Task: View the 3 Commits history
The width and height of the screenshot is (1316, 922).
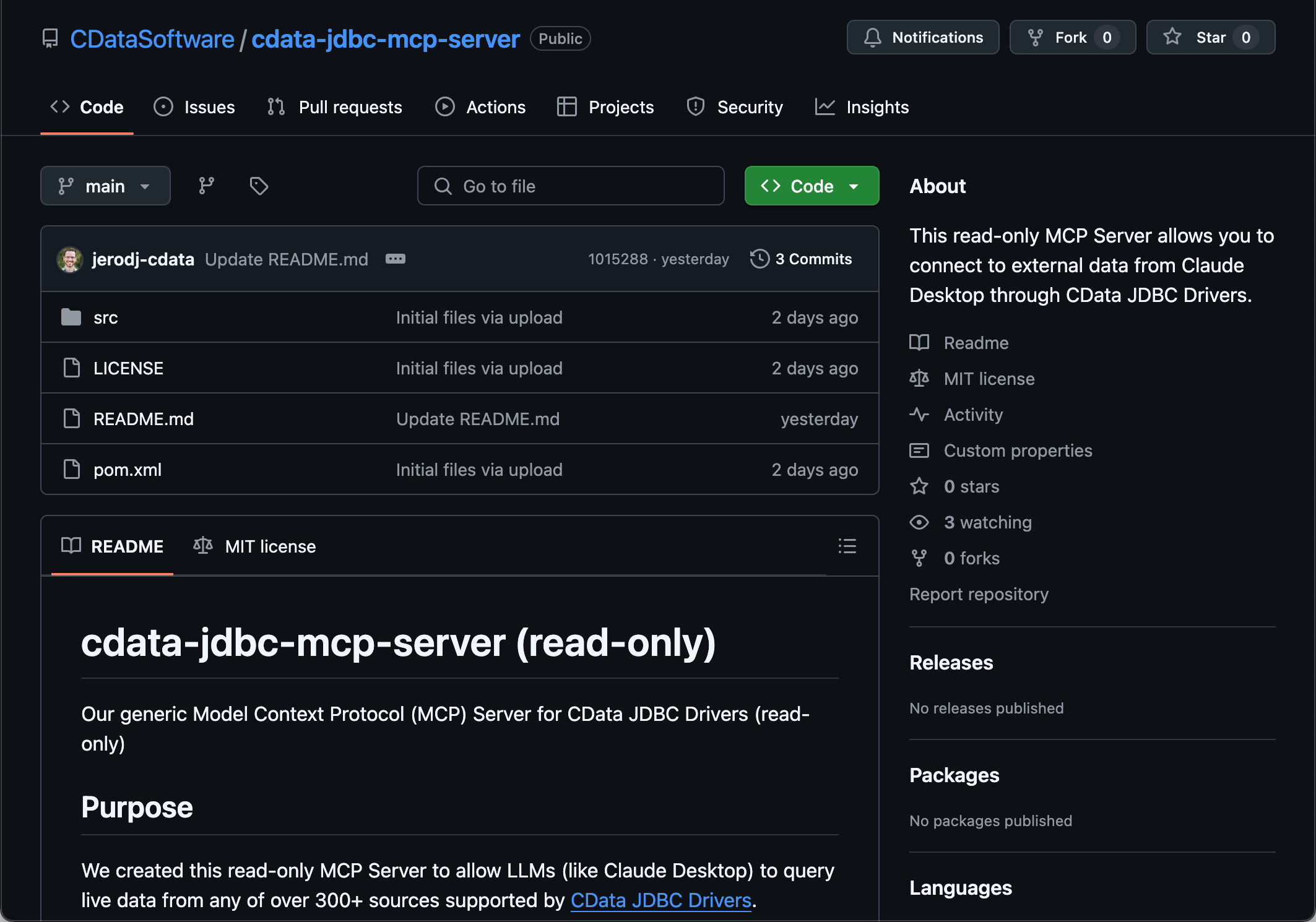Action: coord(801,259)
